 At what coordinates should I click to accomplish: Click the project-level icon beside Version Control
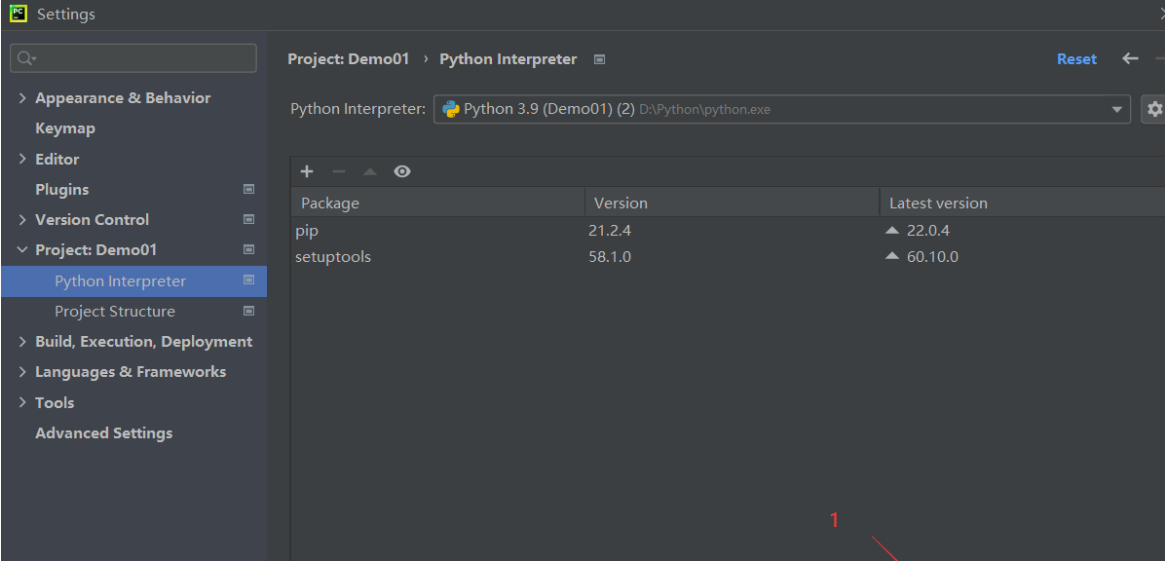pos(249,220)
